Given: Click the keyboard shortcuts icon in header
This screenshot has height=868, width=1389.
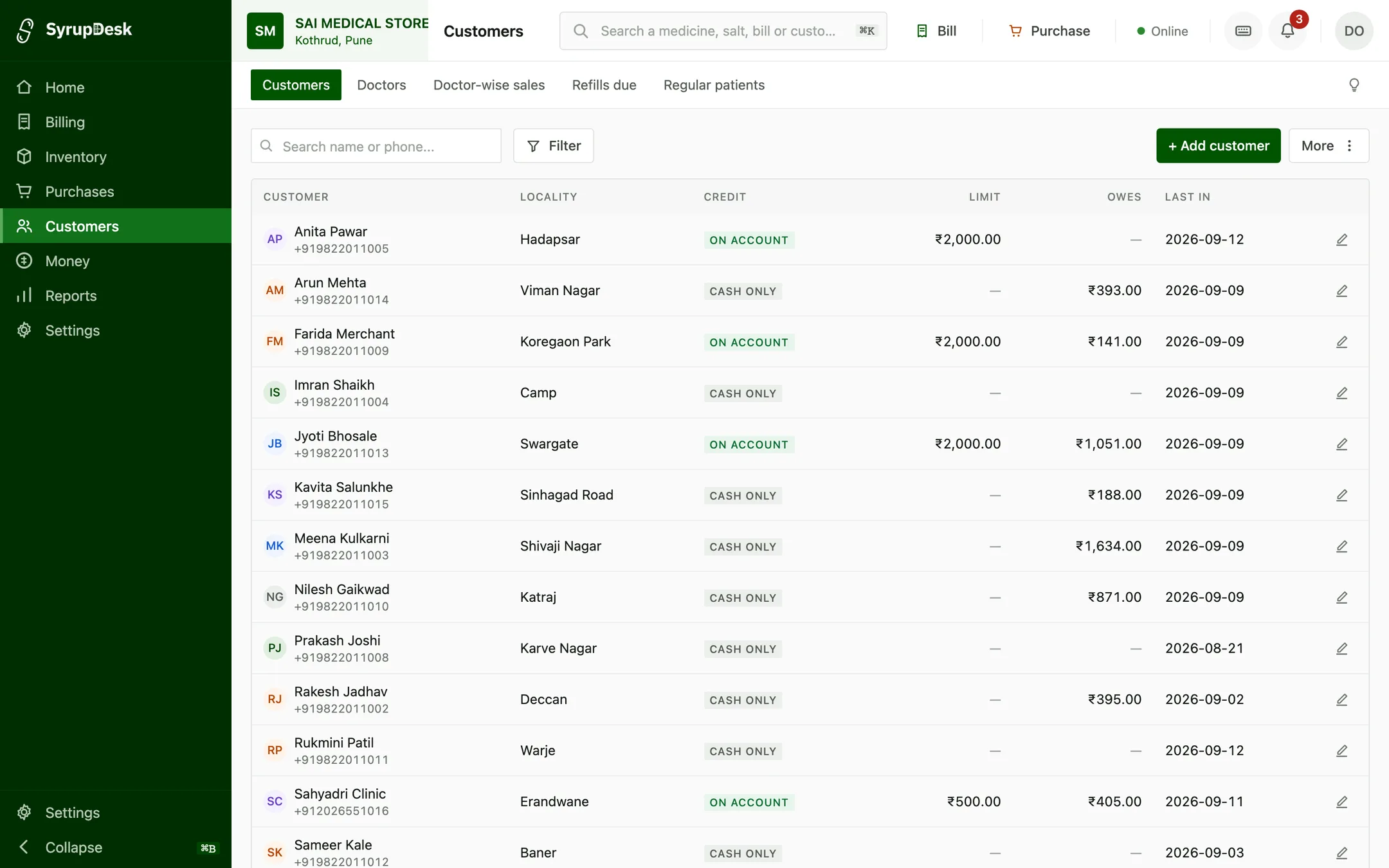Looking at the screenshot, I should coord(1243,31).
